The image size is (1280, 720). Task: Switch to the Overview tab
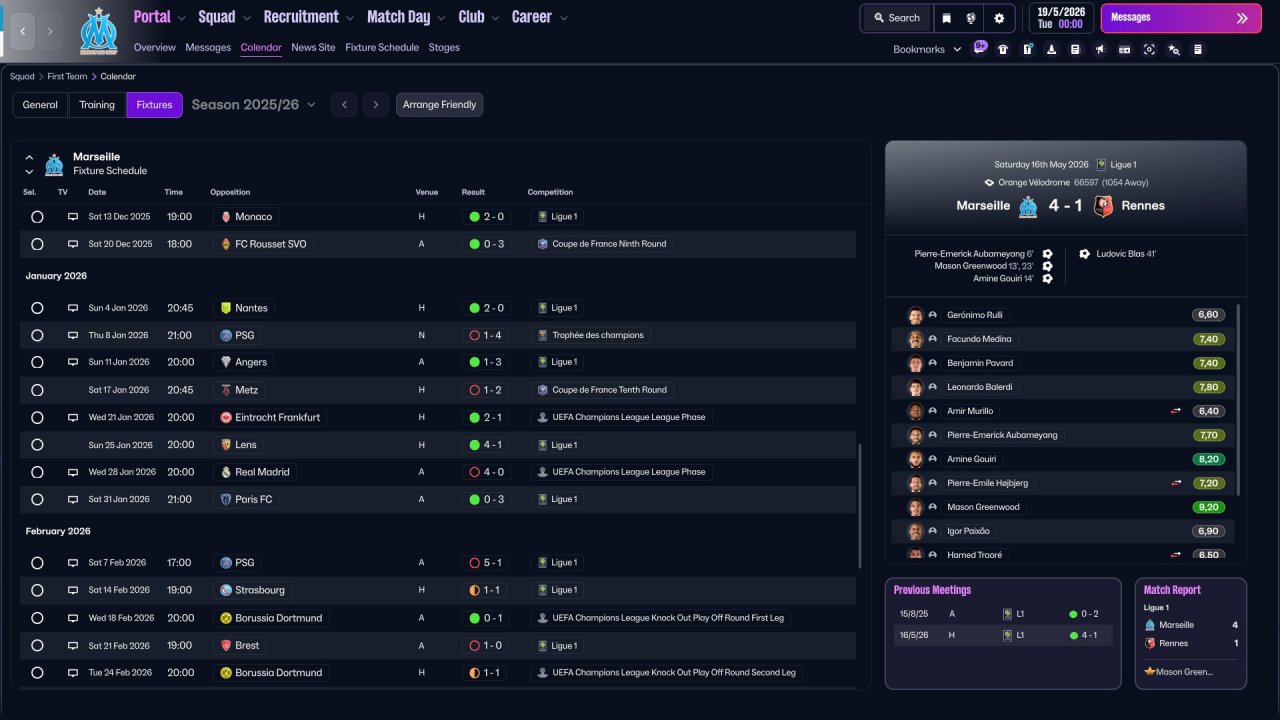pyautogui.click(x=154, y=47)
